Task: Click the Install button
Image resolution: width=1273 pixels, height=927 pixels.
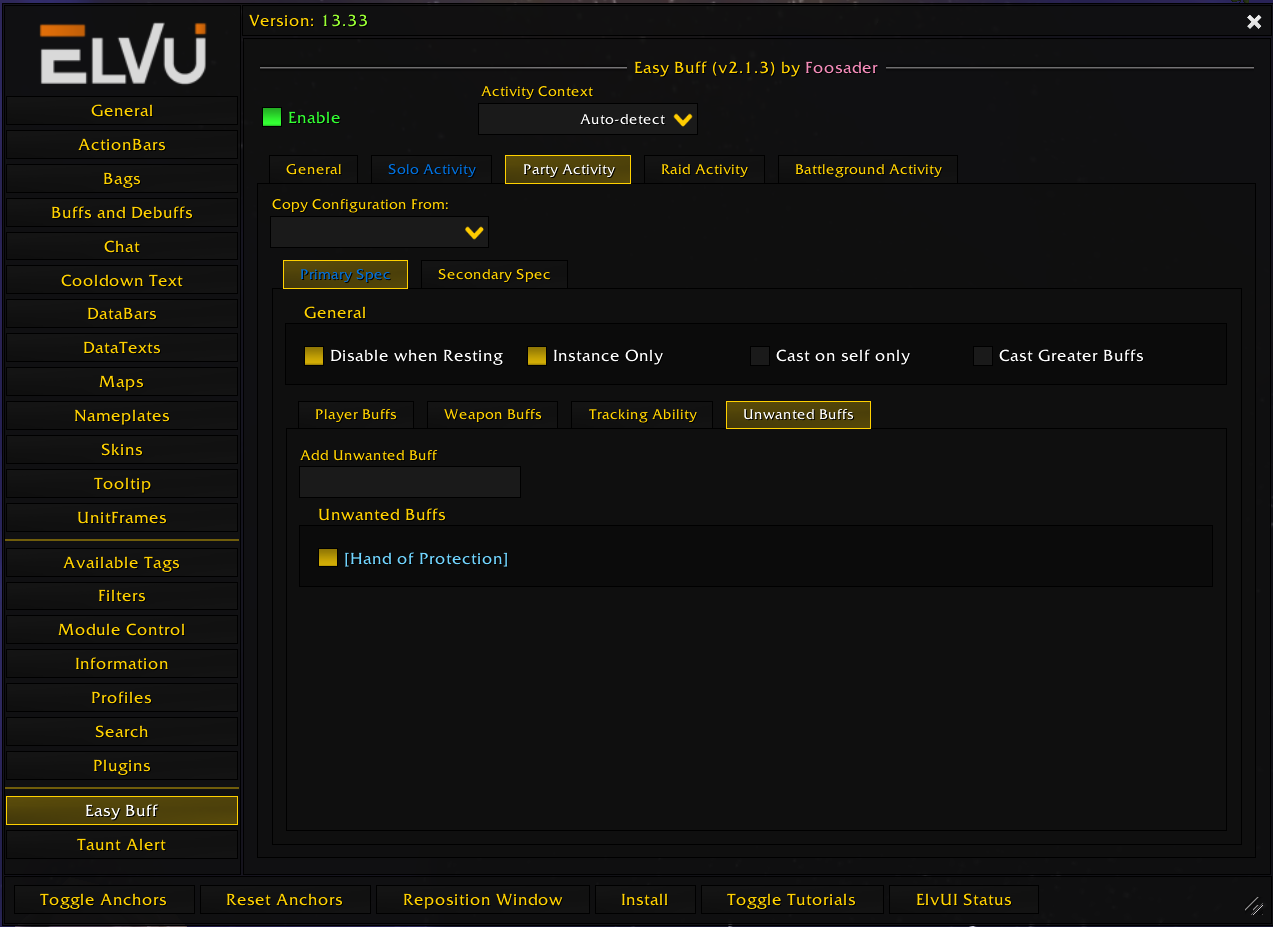Action: coord(645,900)
